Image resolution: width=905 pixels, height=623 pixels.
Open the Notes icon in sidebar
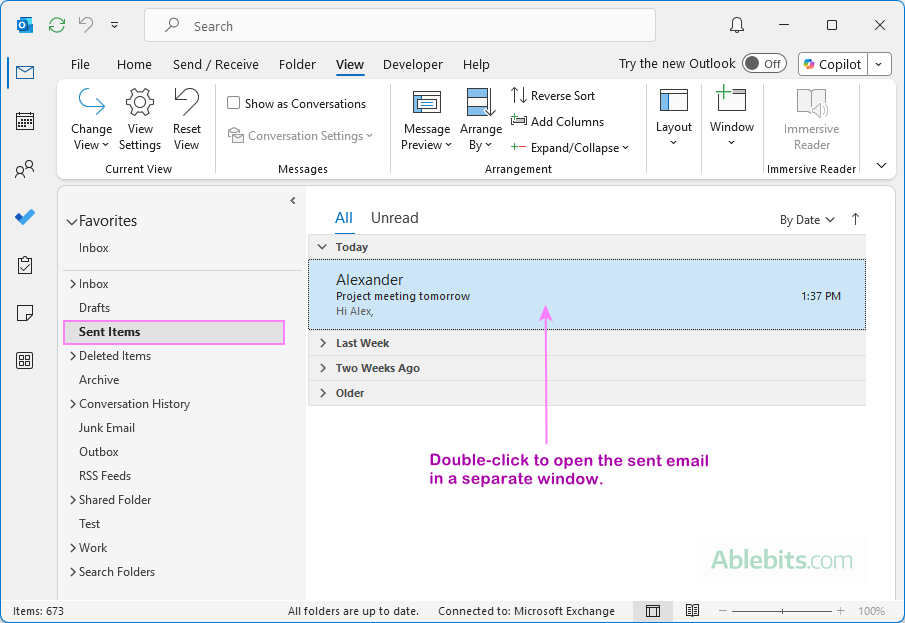(25, 313)
